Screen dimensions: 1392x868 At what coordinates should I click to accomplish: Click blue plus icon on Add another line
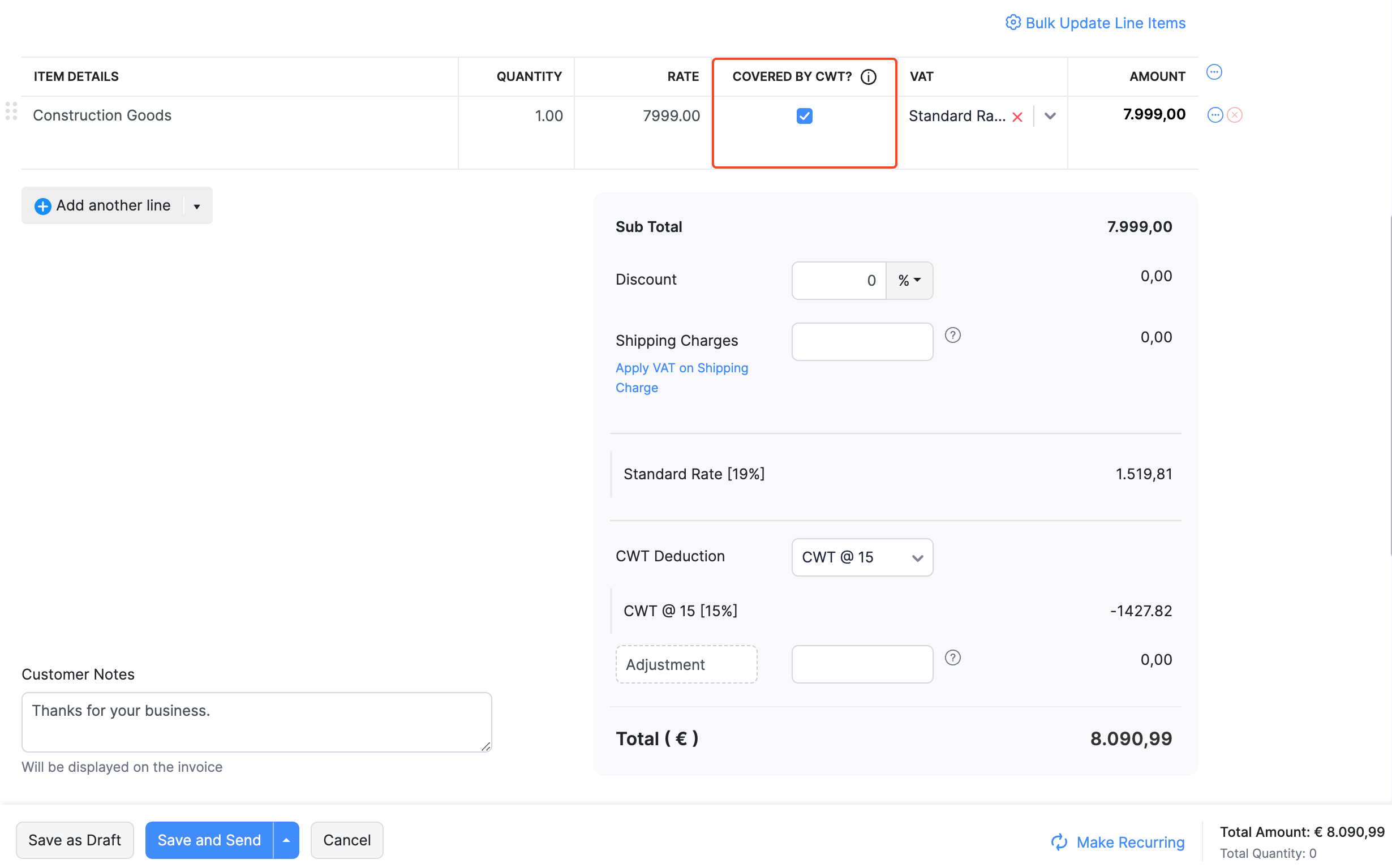point(42,206)
